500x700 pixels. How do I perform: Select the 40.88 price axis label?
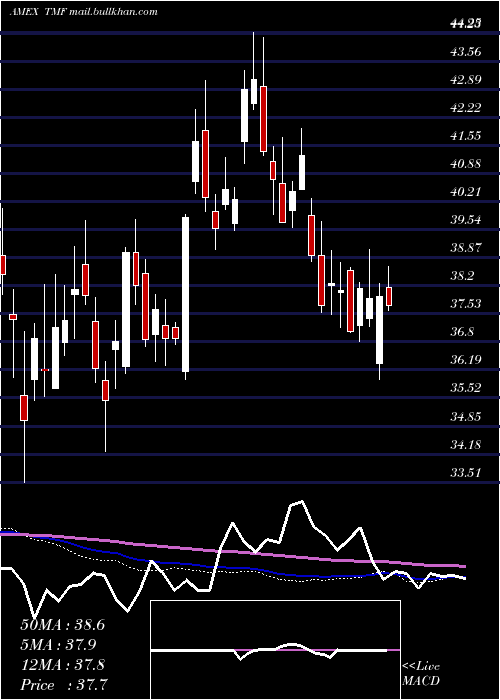point(466,164)
